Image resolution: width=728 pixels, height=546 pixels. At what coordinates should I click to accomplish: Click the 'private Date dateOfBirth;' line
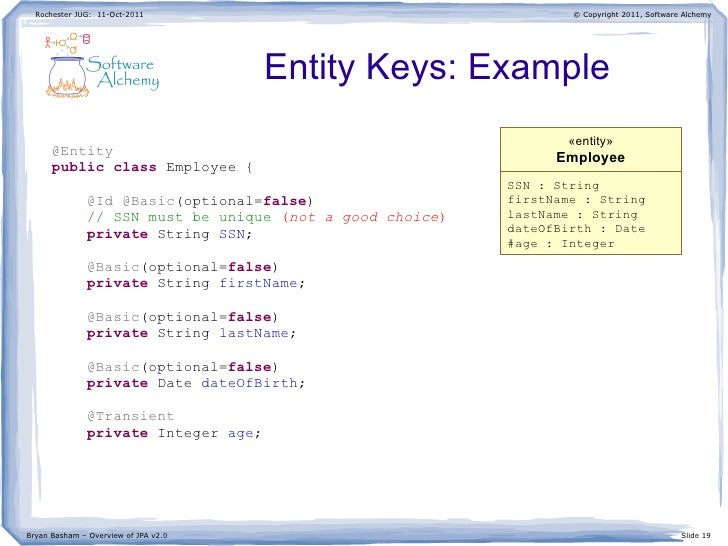pyautogui.click(x=195, y=383)
